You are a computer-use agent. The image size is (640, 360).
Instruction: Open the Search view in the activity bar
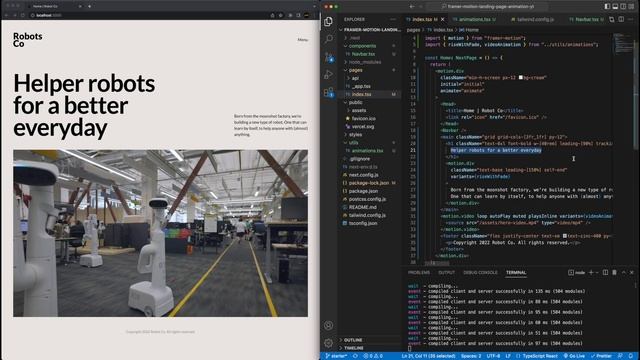coord(329,39)
